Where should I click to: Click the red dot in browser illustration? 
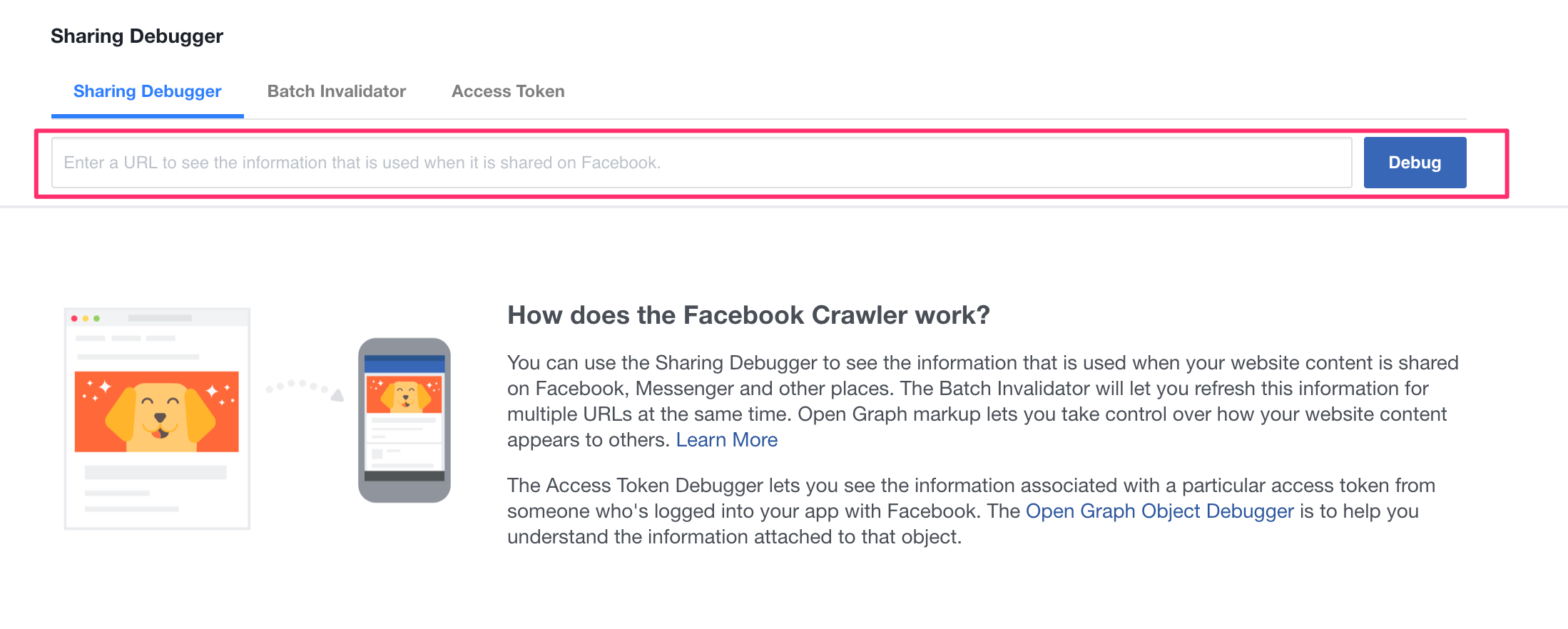(74, 318)
